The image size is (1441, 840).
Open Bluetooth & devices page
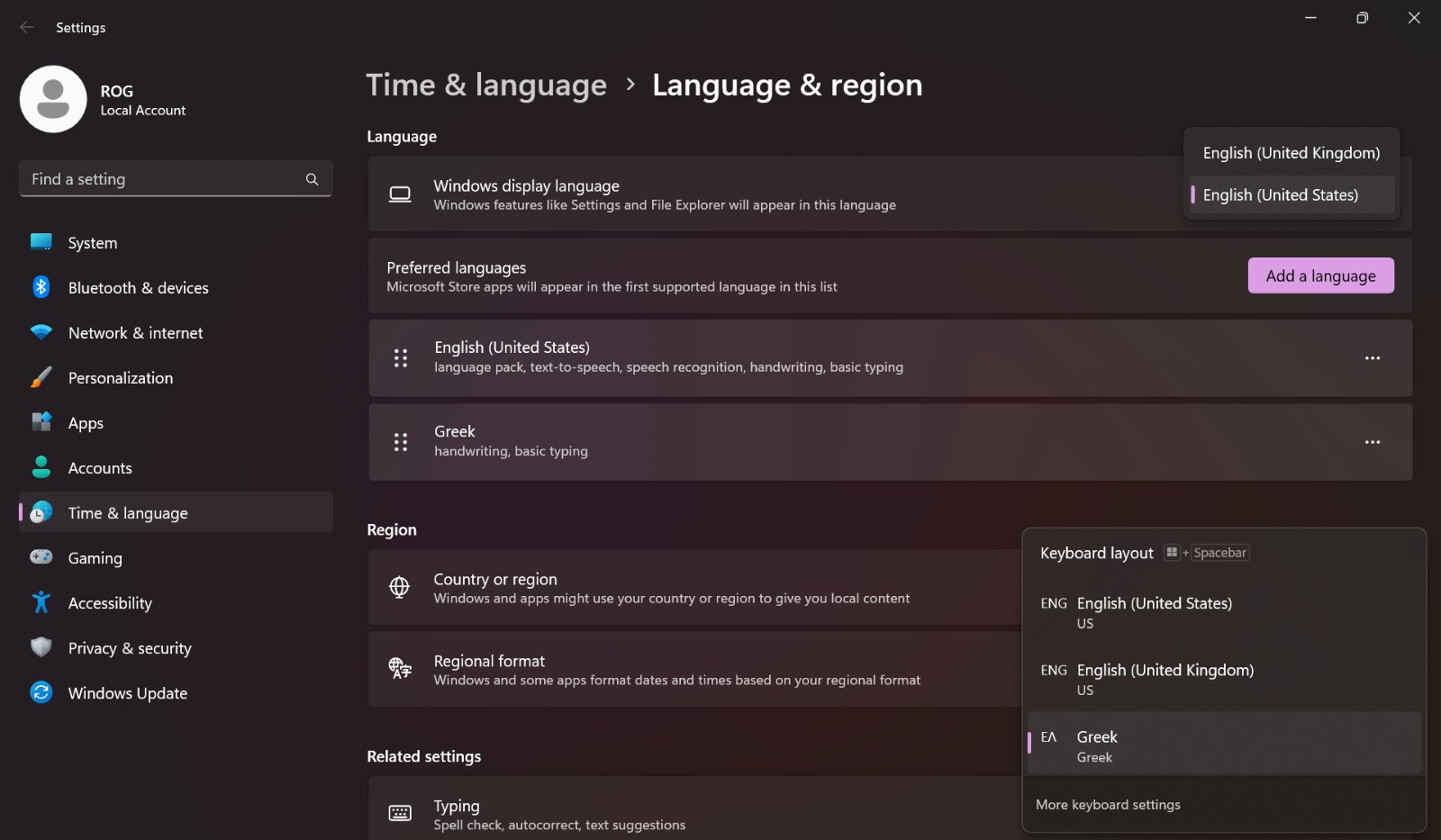coord(176,287)
